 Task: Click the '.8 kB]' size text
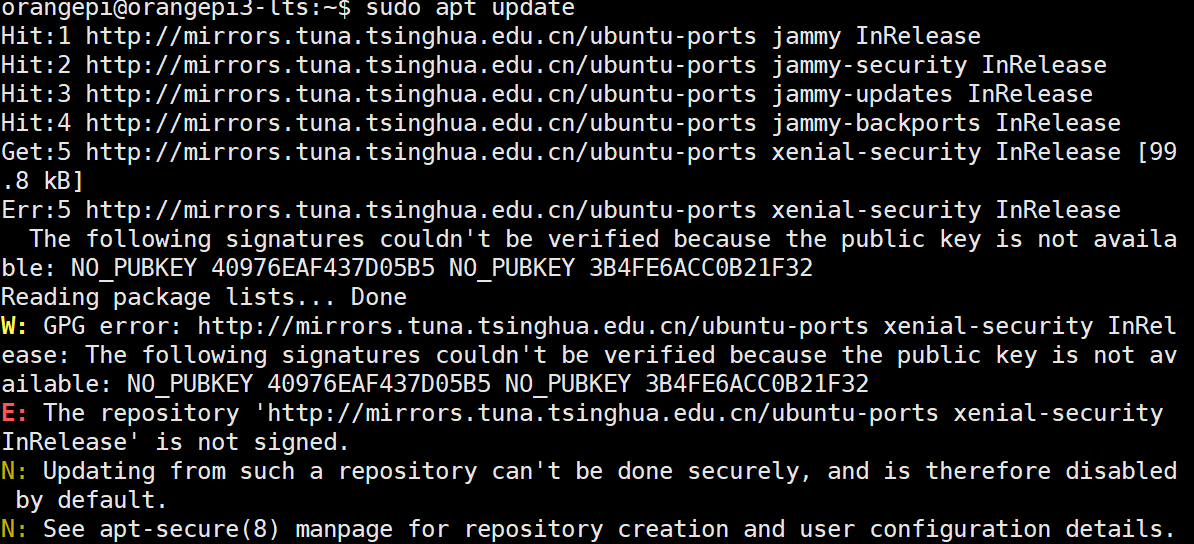[43, 181]
